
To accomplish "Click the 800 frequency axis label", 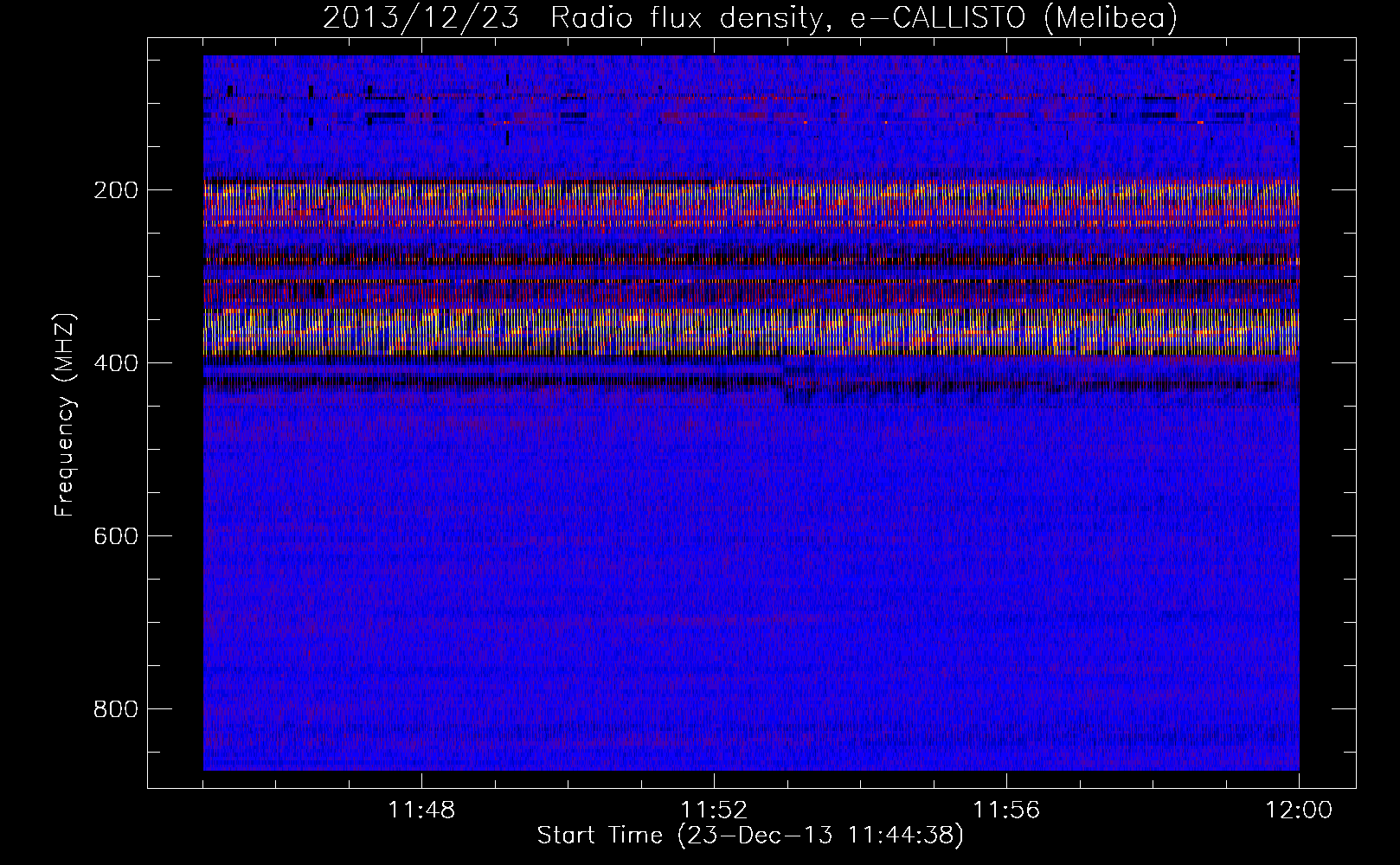I will coord(115,709).
